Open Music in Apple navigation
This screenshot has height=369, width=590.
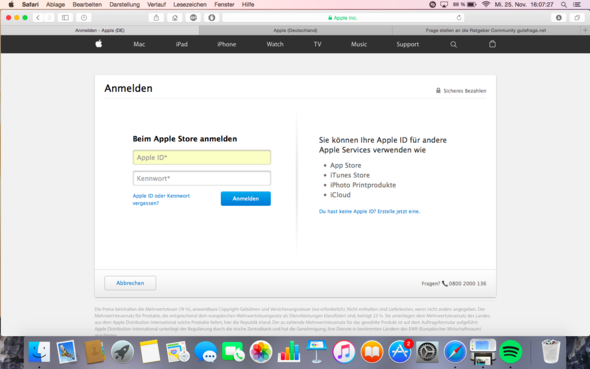pos(359,44)
